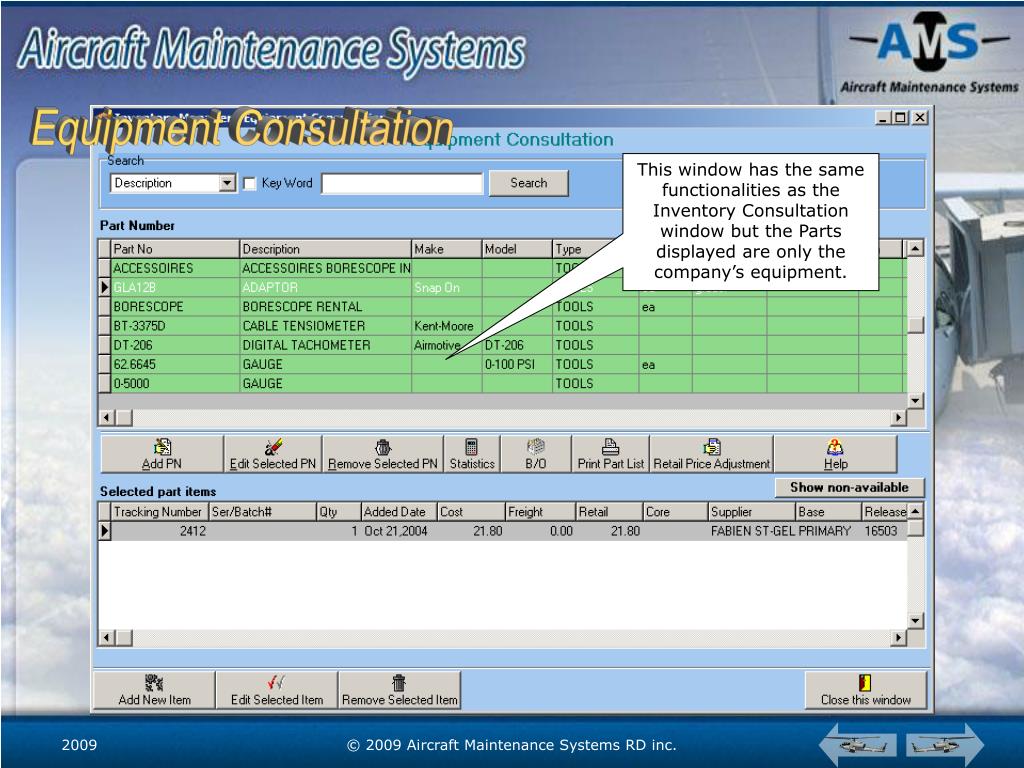The image size is (1024, 768).
Task: Click the Remove Selected Item trash icon
Action: pyautogui.click(x=399, y=683)
